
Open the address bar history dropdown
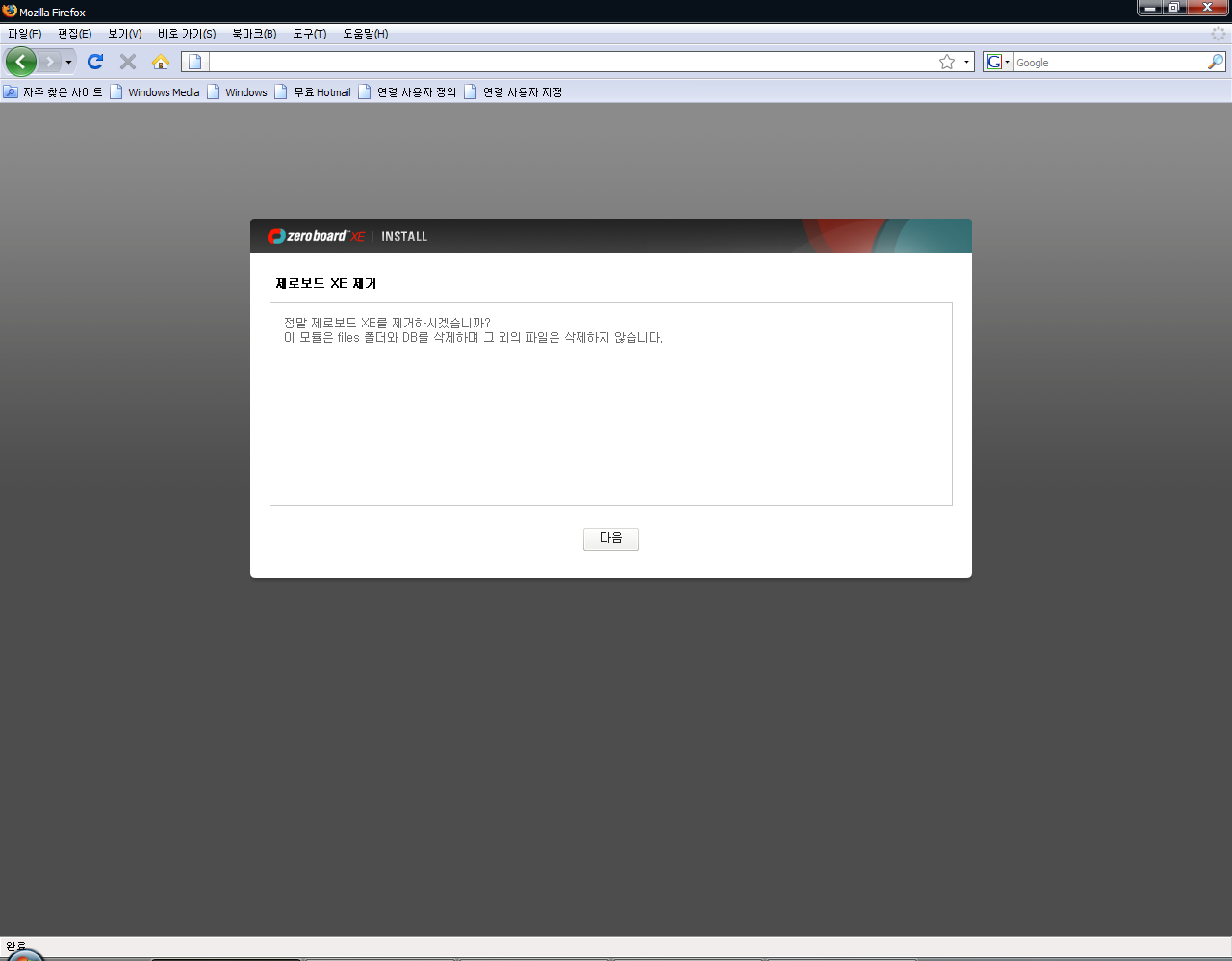pyautogui.click(x=966, y=62)
